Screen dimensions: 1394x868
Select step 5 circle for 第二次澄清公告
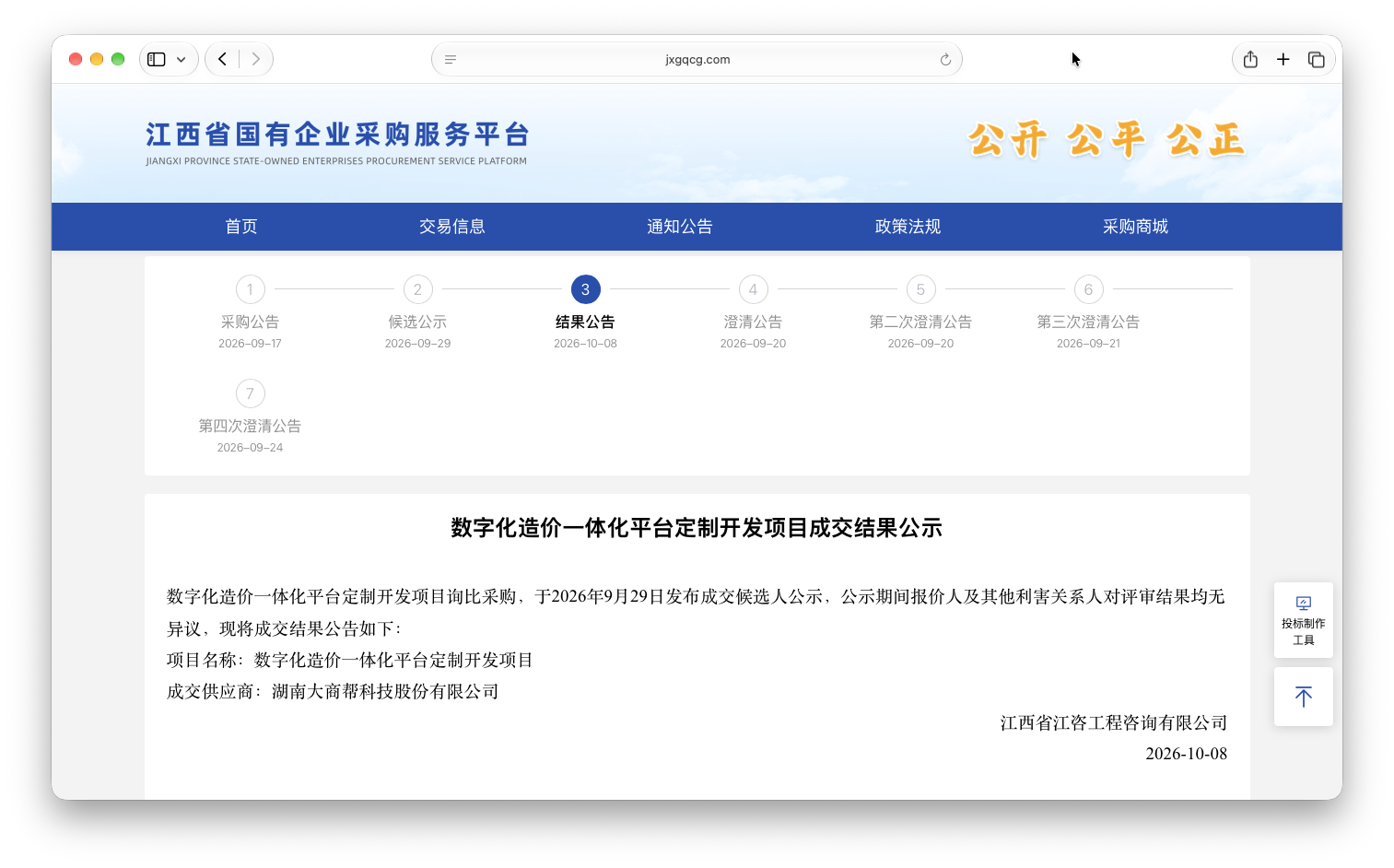(920, 289)
